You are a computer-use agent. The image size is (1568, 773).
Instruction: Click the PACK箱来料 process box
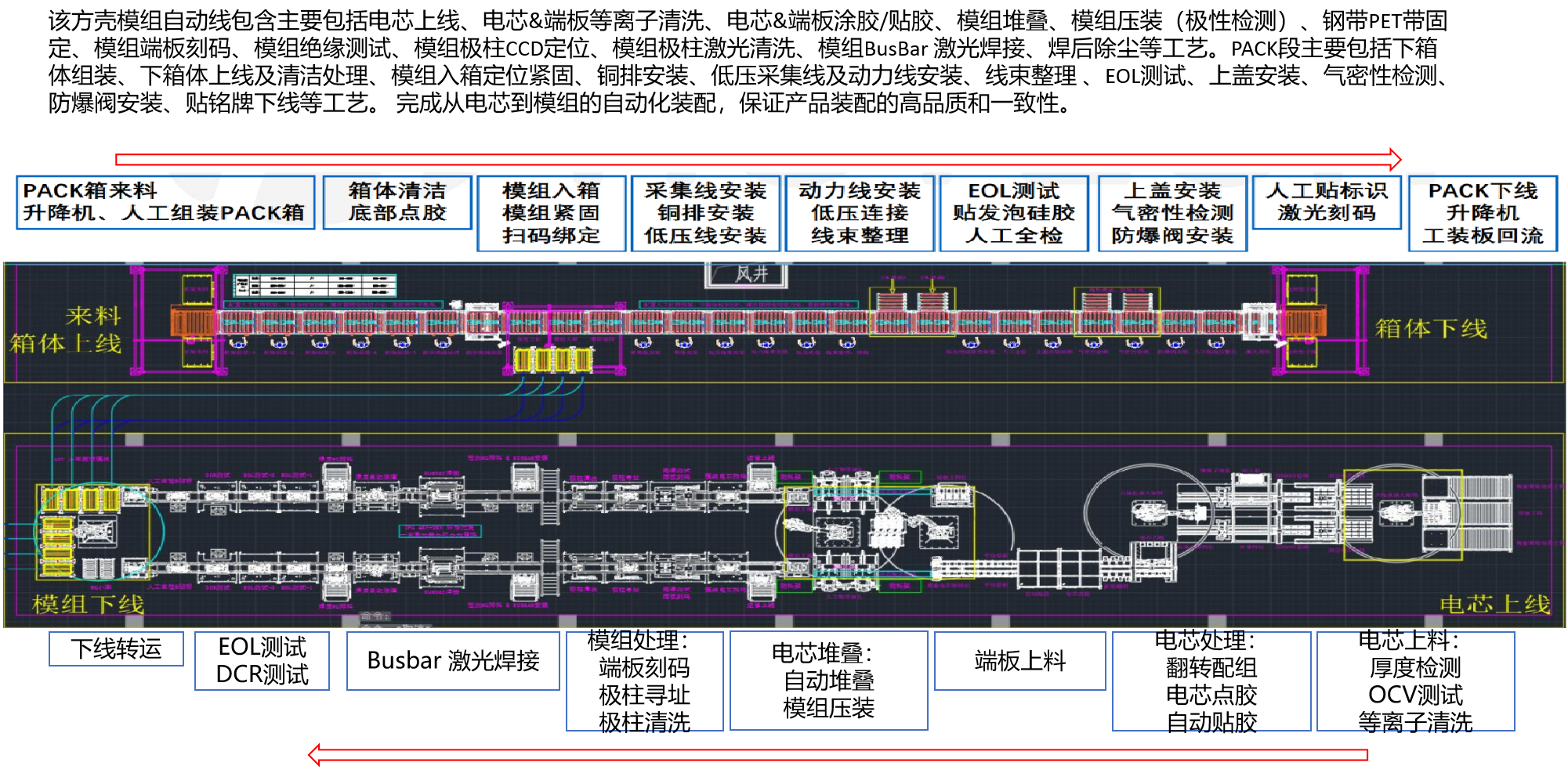(x=165, y=202)
